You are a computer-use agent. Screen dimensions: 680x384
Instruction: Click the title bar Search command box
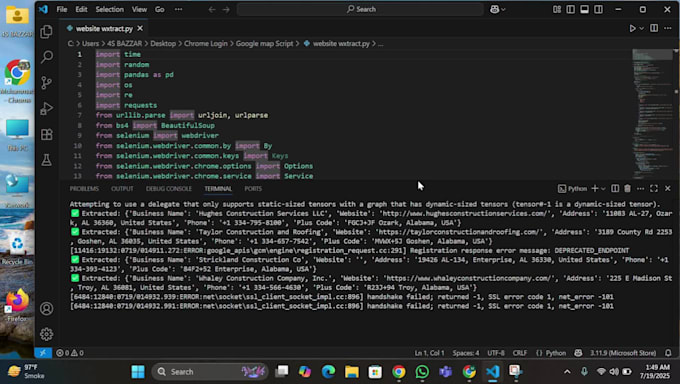pos(360,9)
